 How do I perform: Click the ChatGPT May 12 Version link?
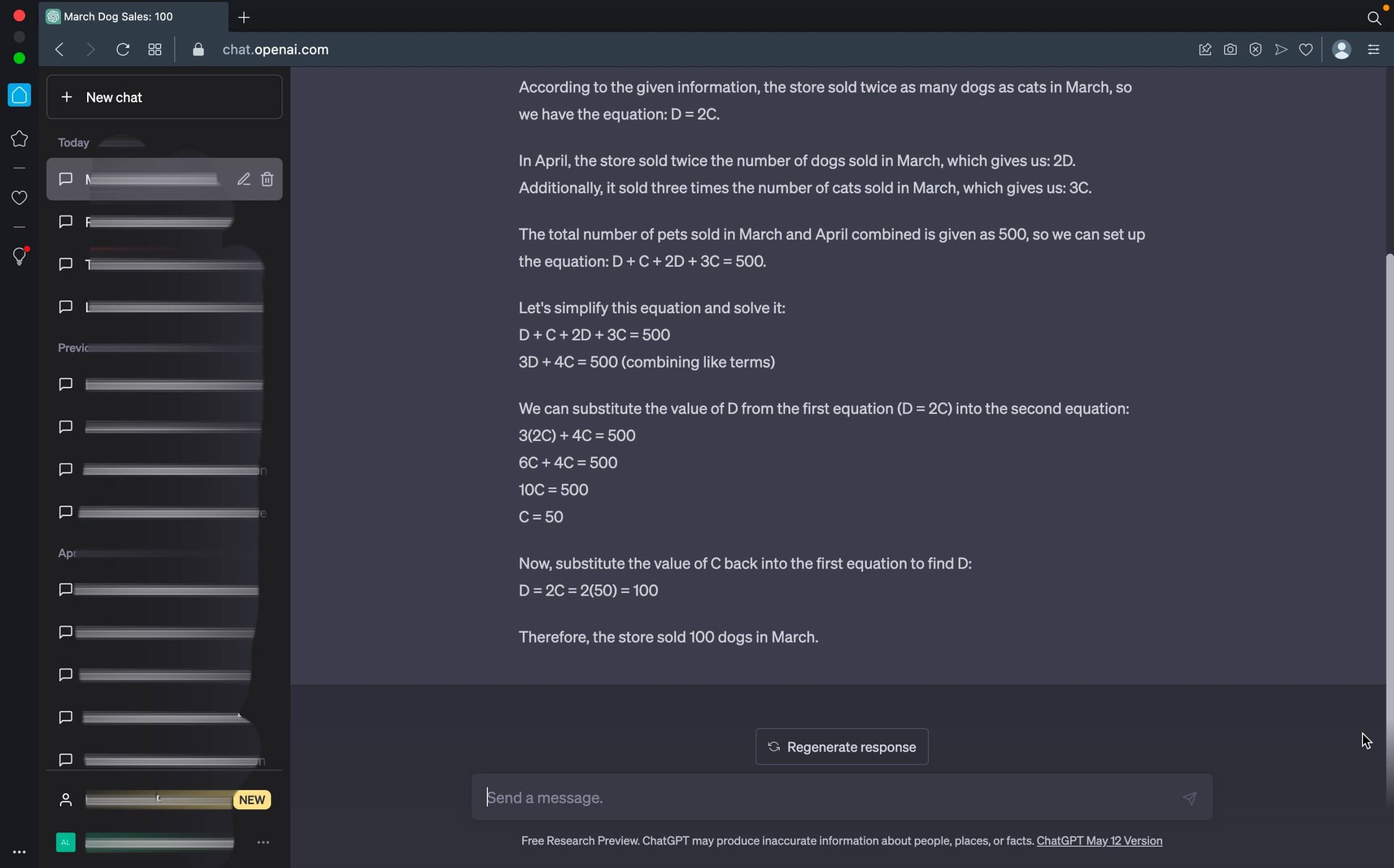(1099, 840)
